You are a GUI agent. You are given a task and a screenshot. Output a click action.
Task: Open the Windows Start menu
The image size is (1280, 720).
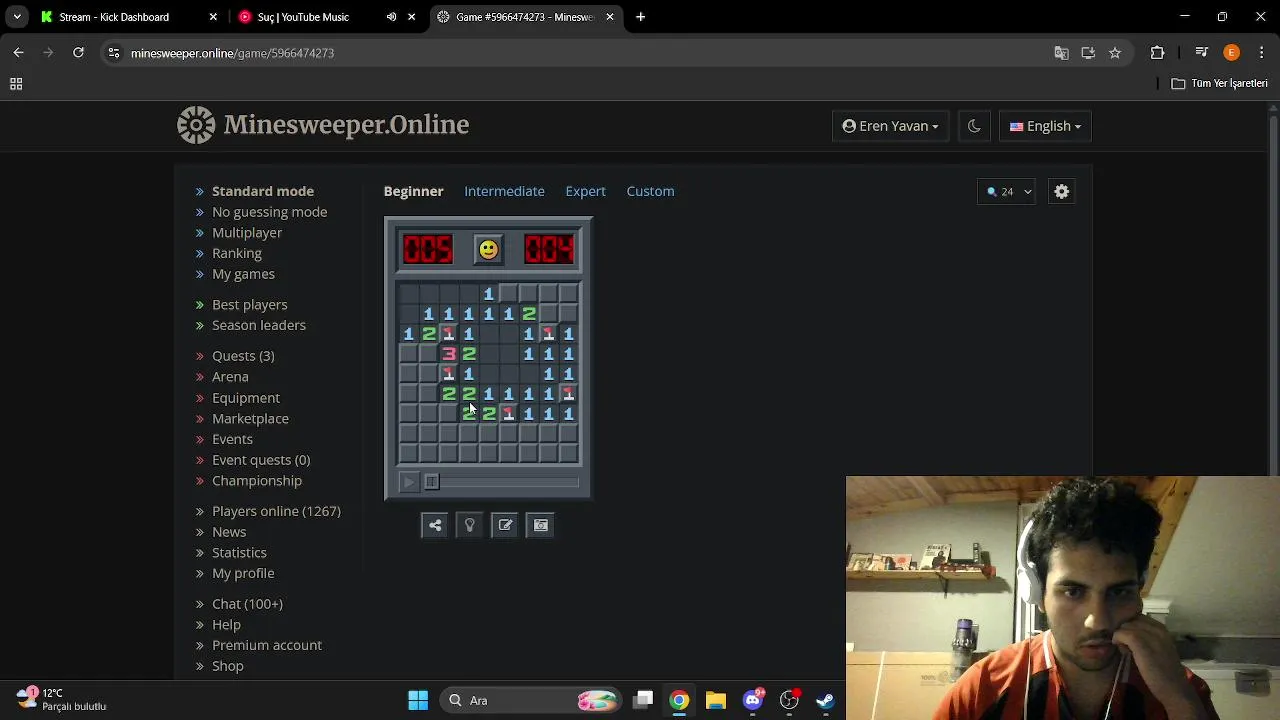(418, 700)
